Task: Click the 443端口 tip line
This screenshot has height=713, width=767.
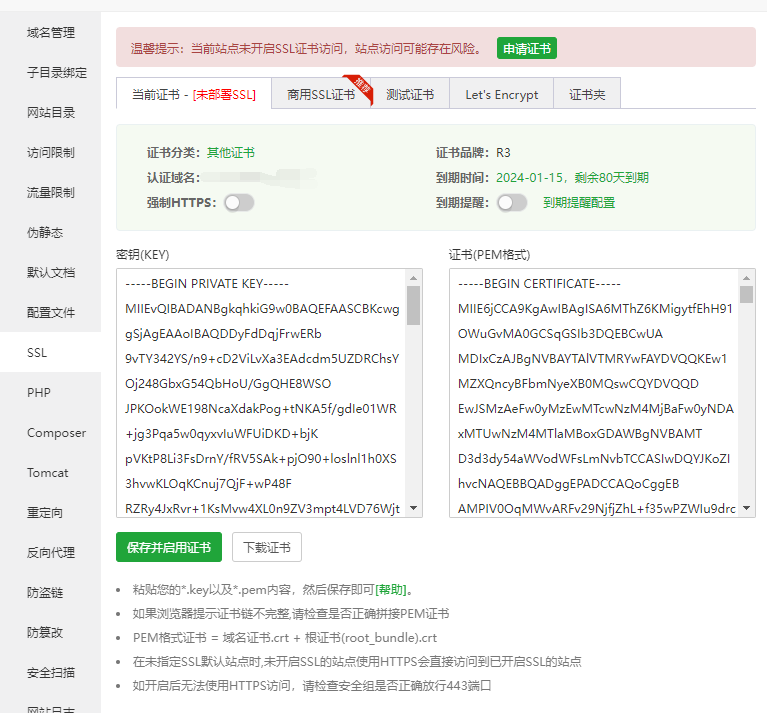Action: tap(312, 686)
